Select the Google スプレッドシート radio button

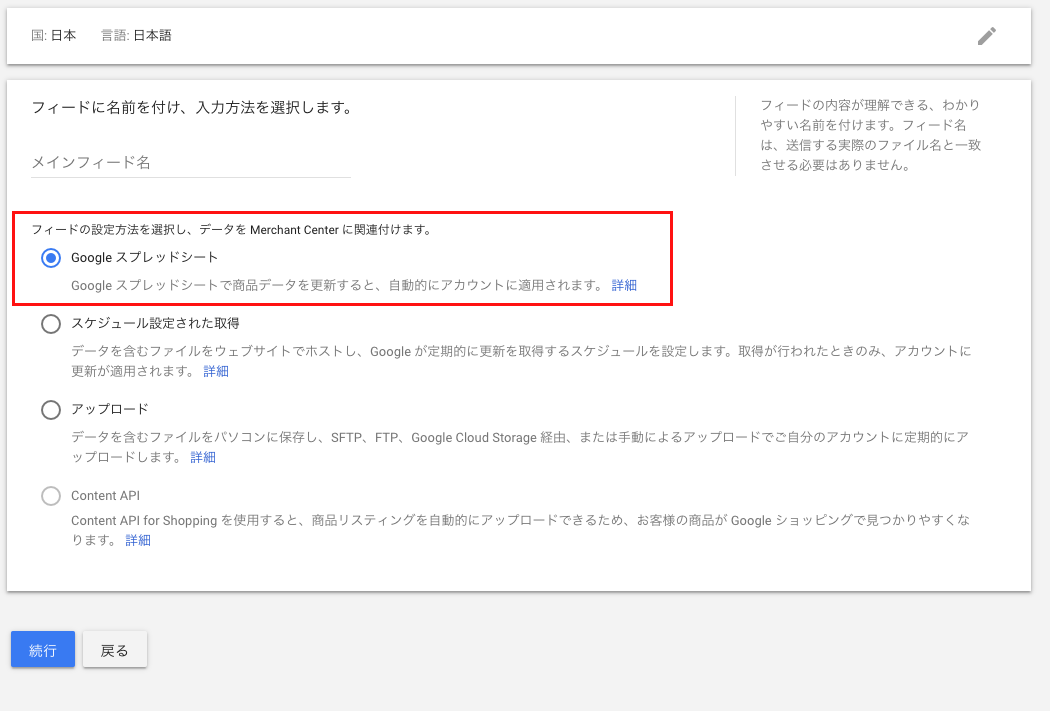click(50, 258)
